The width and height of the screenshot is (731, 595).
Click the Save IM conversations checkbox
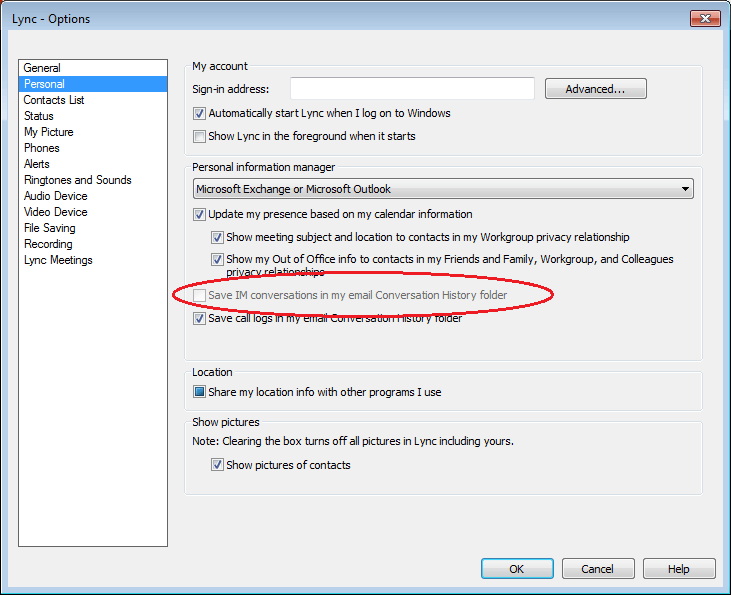(199, 295)
